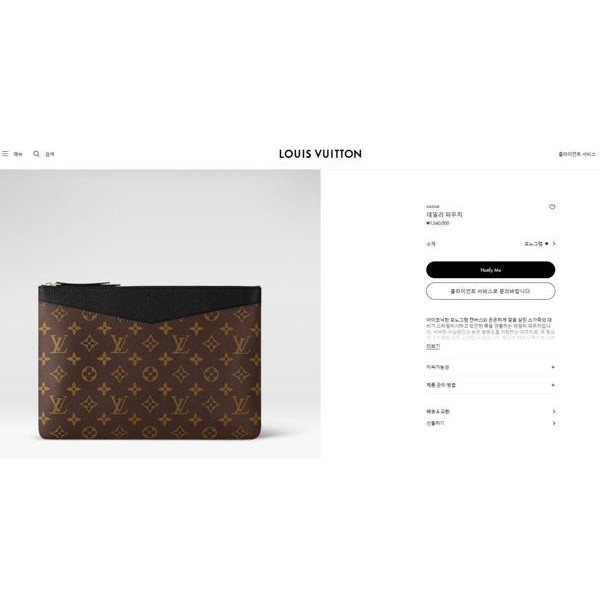Click the 검색 search label
This screenshot has height=600, width=600.
(x=50, y=154)
